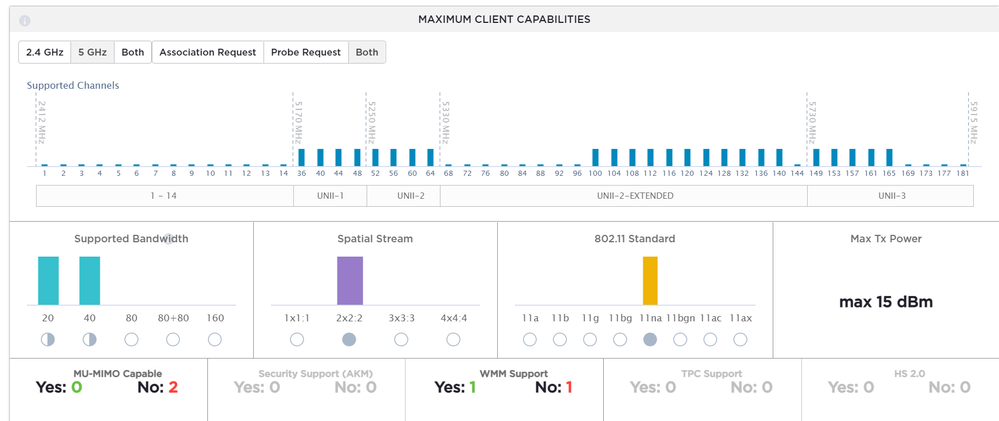Click the teal 40 MHz bandwidth bar
The height and width of the screenshot is (421, 999).
(x=90, y=281)
